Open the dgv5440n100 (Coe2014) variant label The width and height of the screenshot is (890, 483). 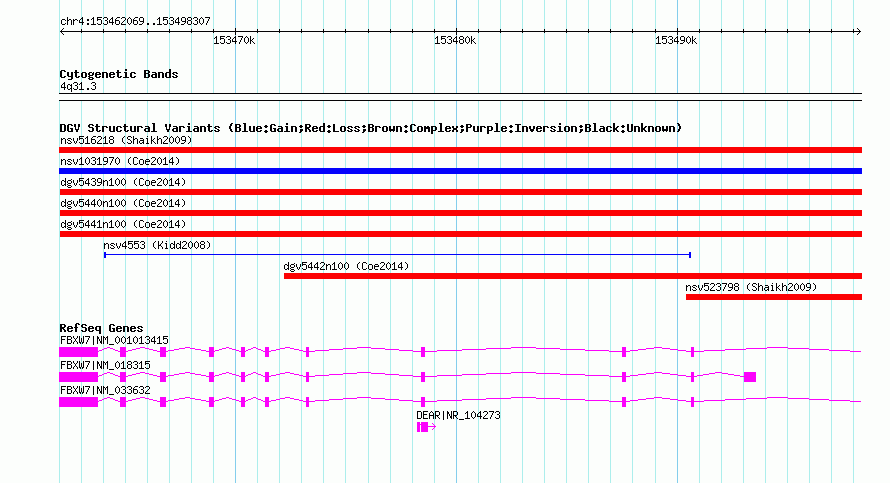coord(123,203)
